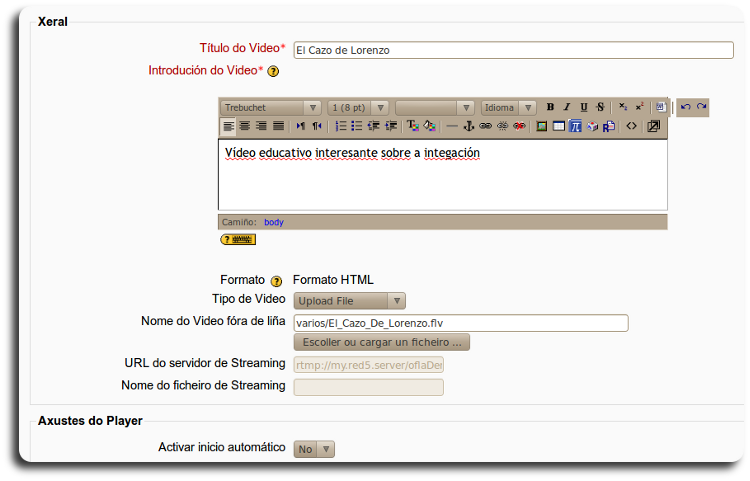Click the yellow keyboard help button
The height and width of the screenshot is (481, 750).
(x=238, y=239)
